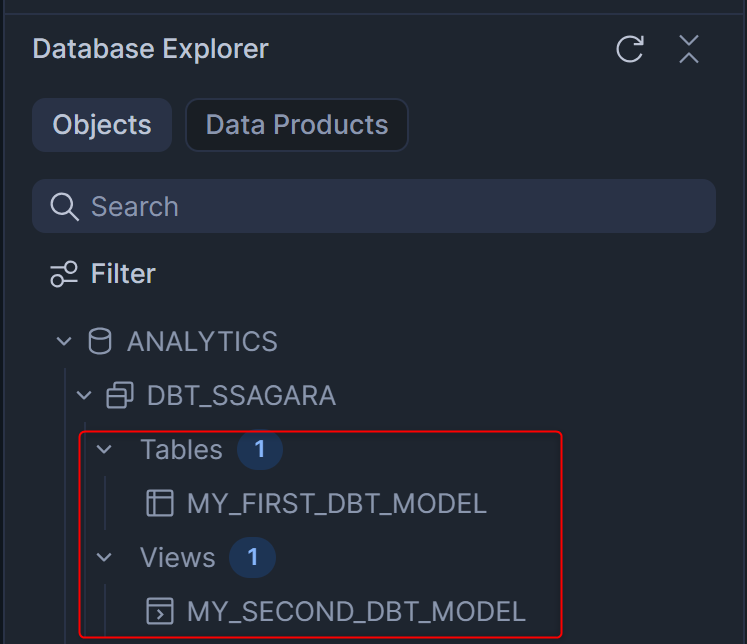Viewport: 747px width, 644px height.
Task: Click the magnifier icon in the search box
Action: (64, 207)
